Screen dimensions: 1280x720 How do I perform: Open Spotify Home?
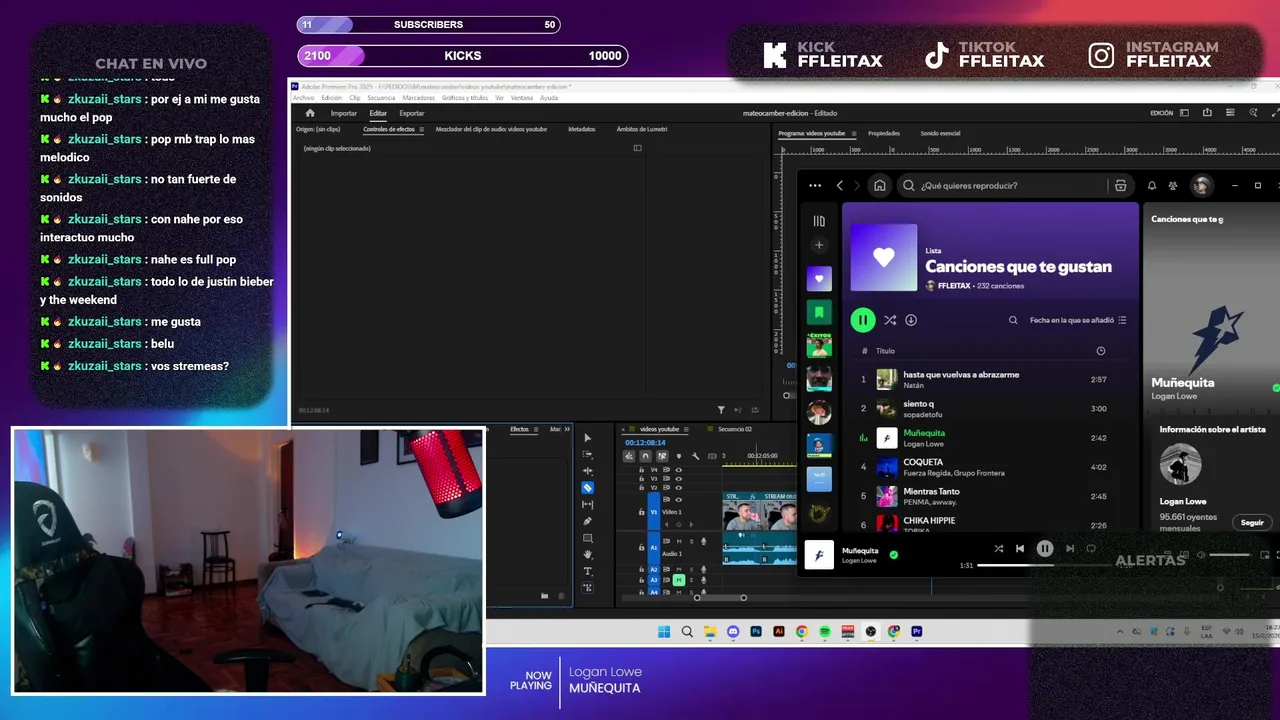point(880,185)
